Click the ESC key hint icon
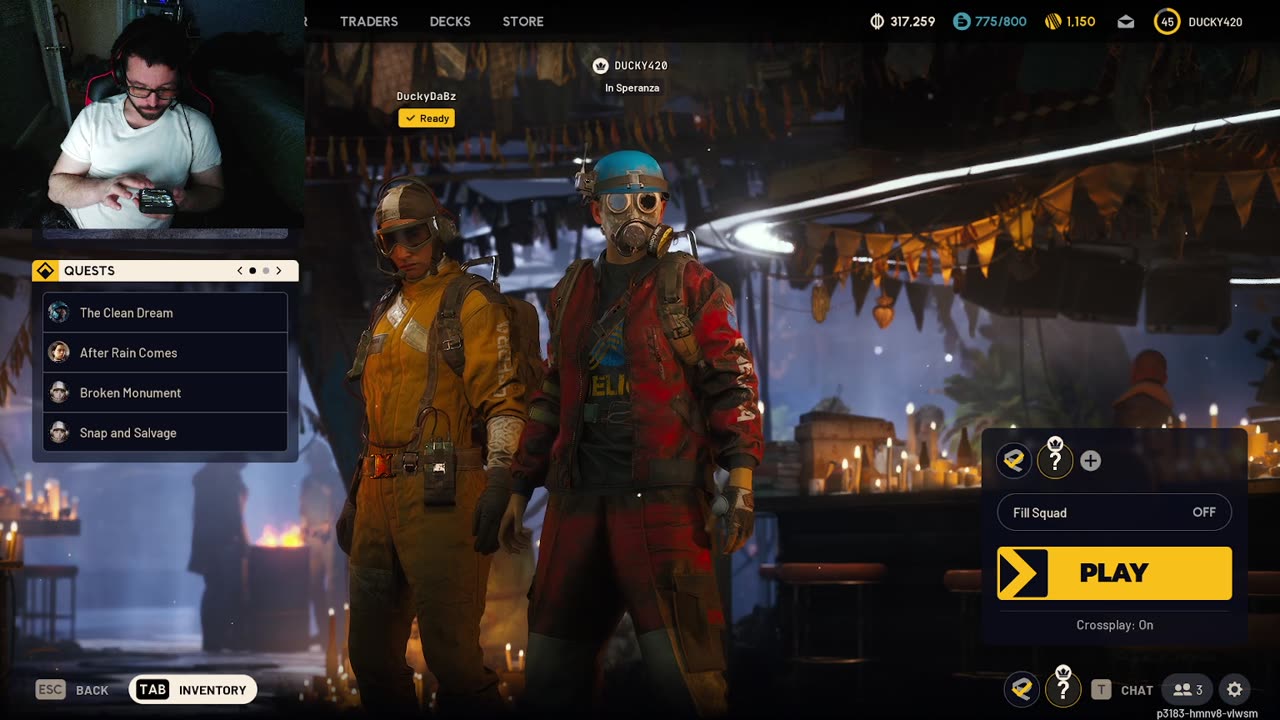The height and width of the screenshot is (720, 1280). (51, 690)
